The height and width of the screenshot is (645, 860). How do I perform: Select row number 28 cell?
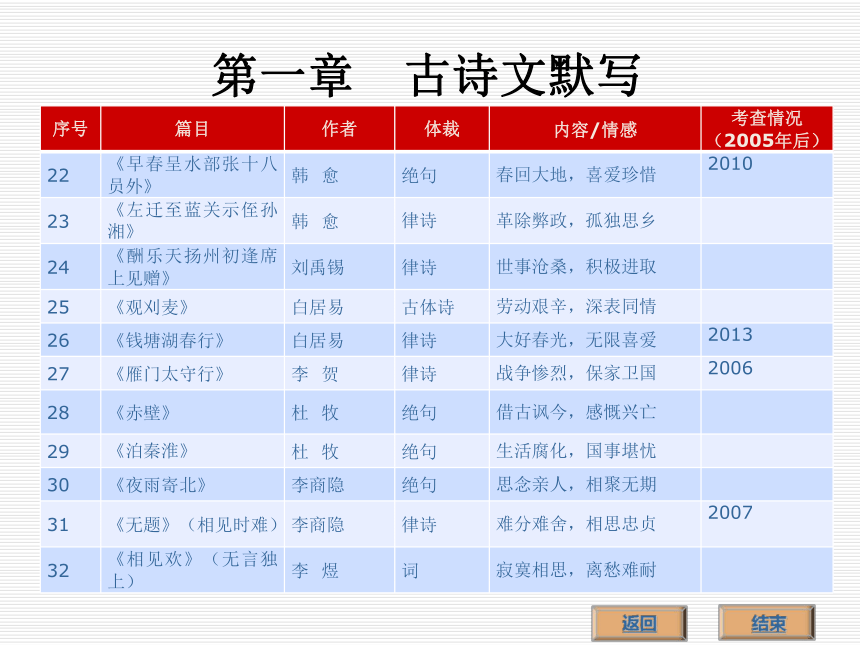pos(71,412)
